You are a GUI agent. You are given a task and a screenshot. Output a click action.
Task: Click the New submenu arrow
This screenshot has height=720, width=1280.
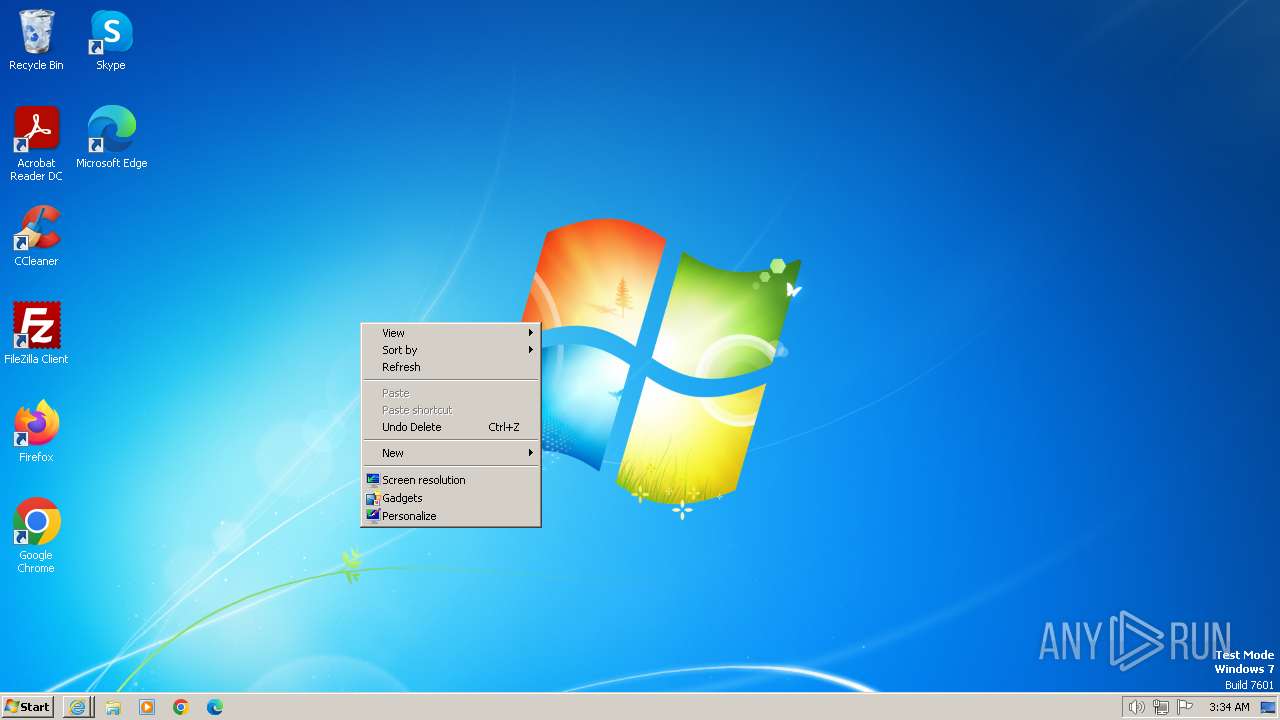coord(531,453)
